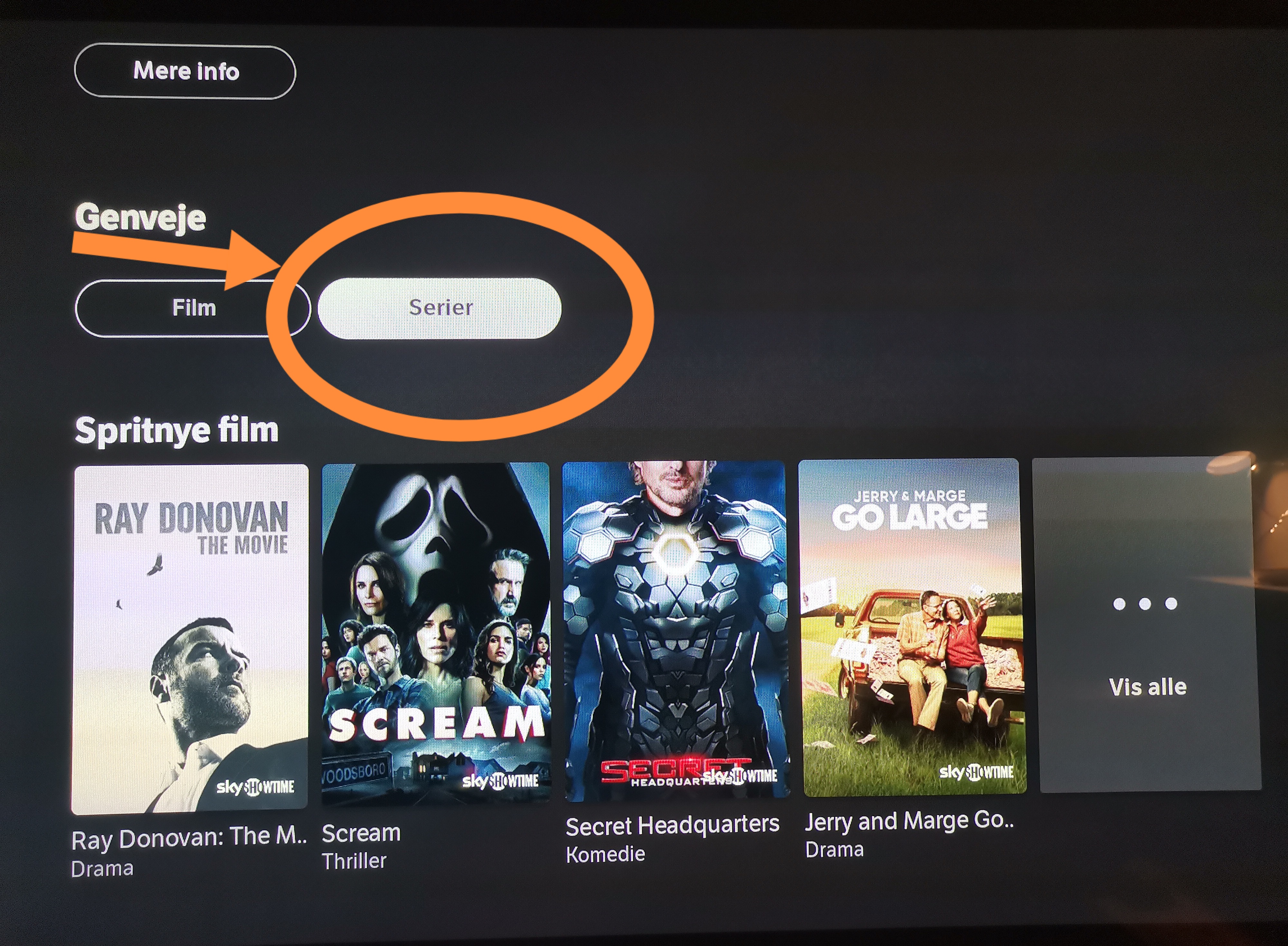The width and height of the screenshot is (1288, 946).
Task: Click Jerry and Marge Go.. title text
Action: [909, 821]
